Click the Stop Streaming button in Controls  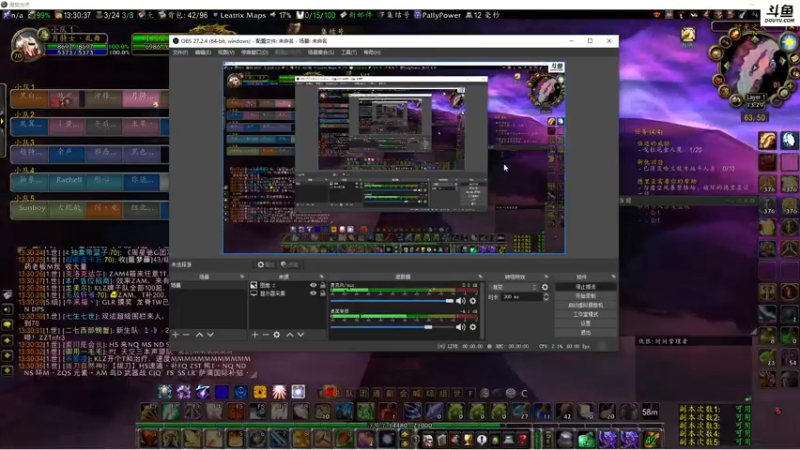point(585,287)
